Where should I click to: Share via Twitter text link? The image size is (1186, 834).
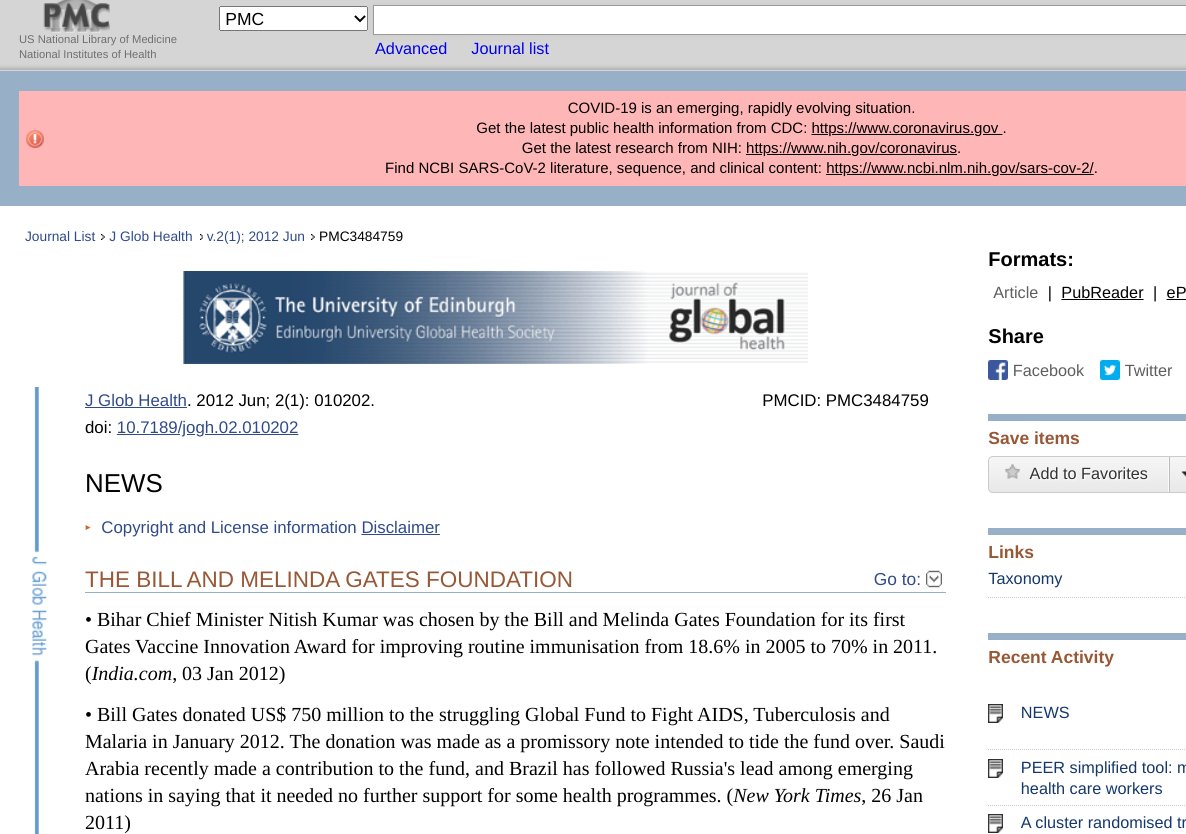[1148, 370]
